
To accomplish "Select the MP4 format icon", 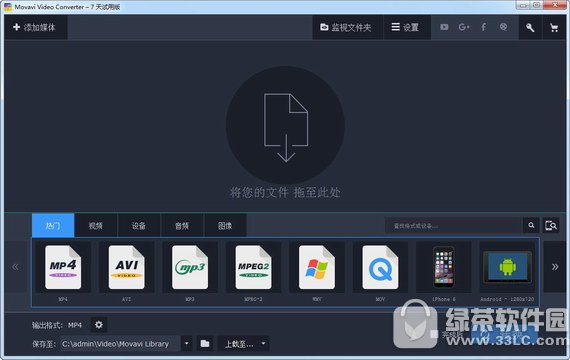I will click(63, 267).
